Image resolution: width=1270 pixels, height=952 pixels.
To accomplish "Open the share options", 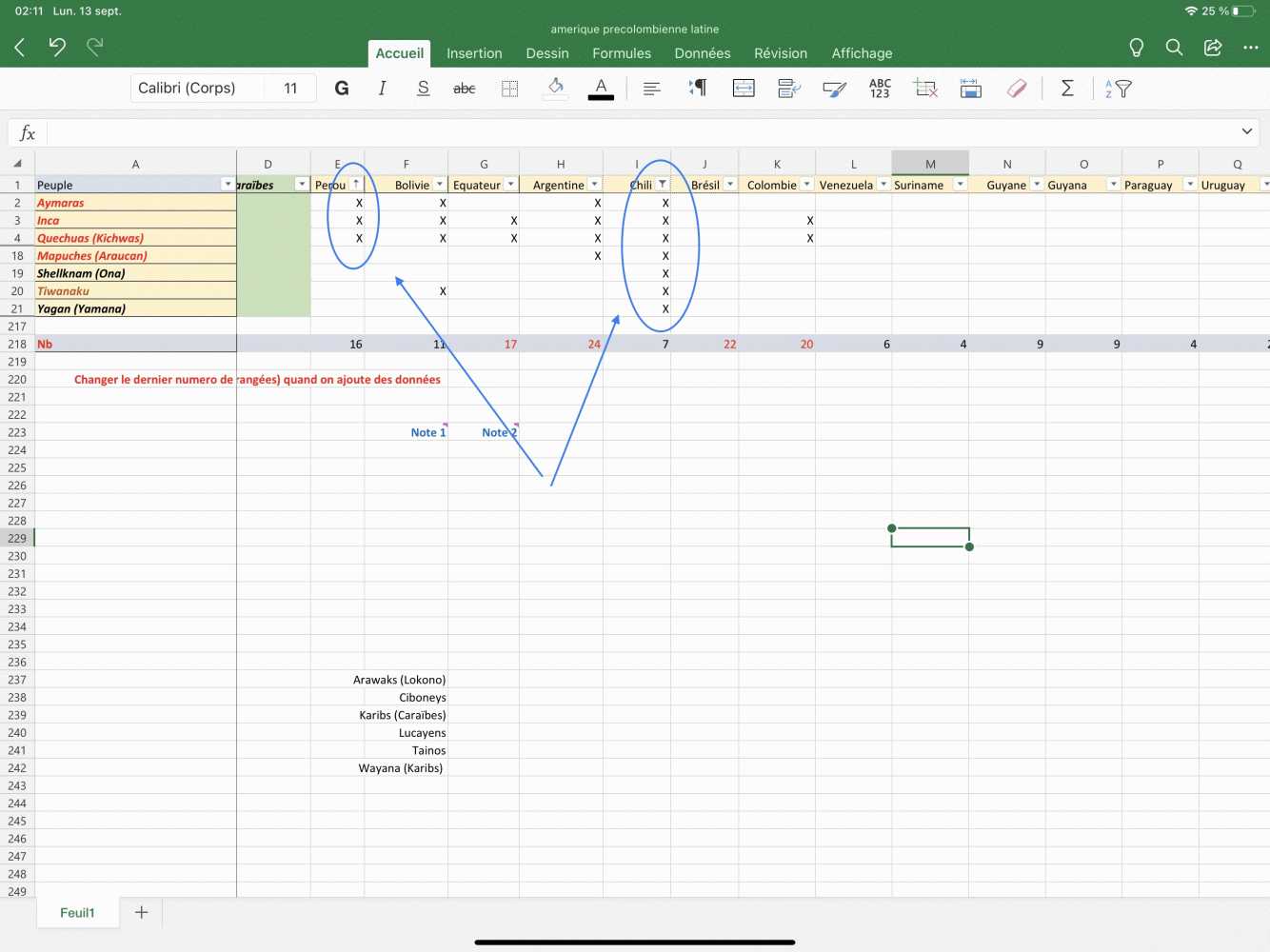I will (x=1213, y=48).
